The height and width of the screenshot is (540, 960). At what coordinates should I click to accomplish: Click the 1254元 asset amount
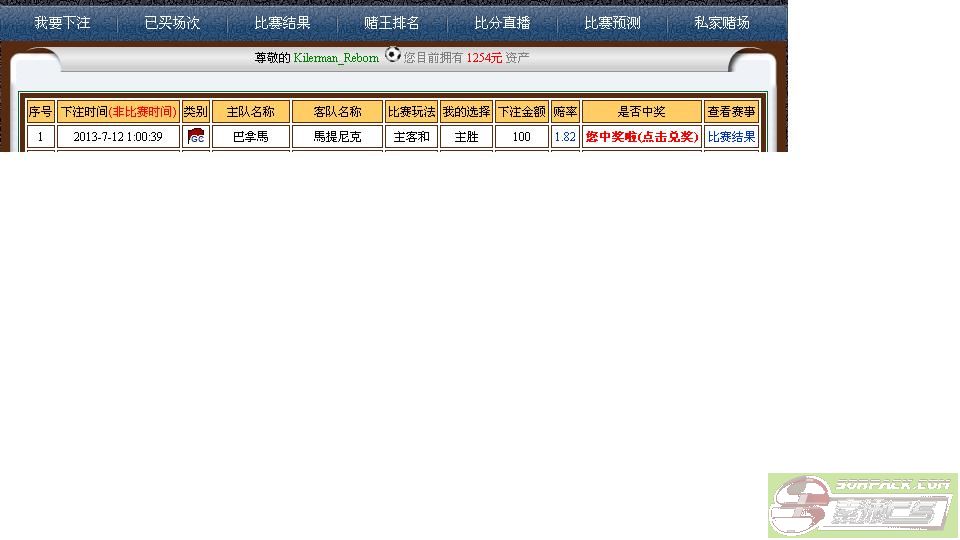pyautogui.click(x=484, y=58)
